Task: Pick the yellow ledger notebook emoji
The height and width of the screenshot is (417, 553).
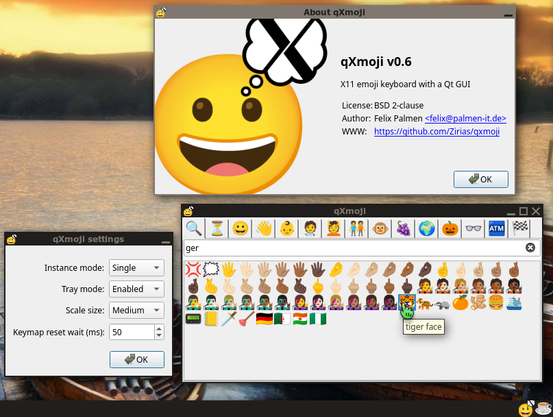Action: tap(211, 319)
